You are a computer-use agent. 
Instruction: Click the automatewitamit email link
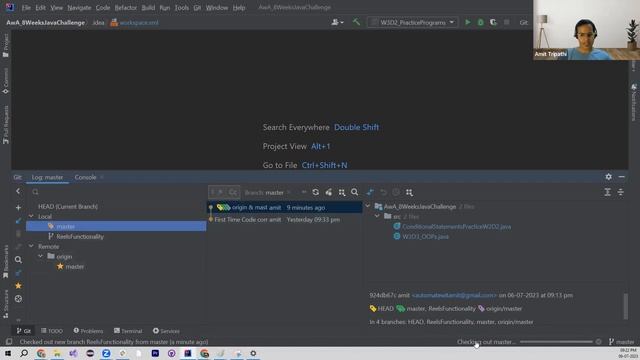[x=454, y=295]
